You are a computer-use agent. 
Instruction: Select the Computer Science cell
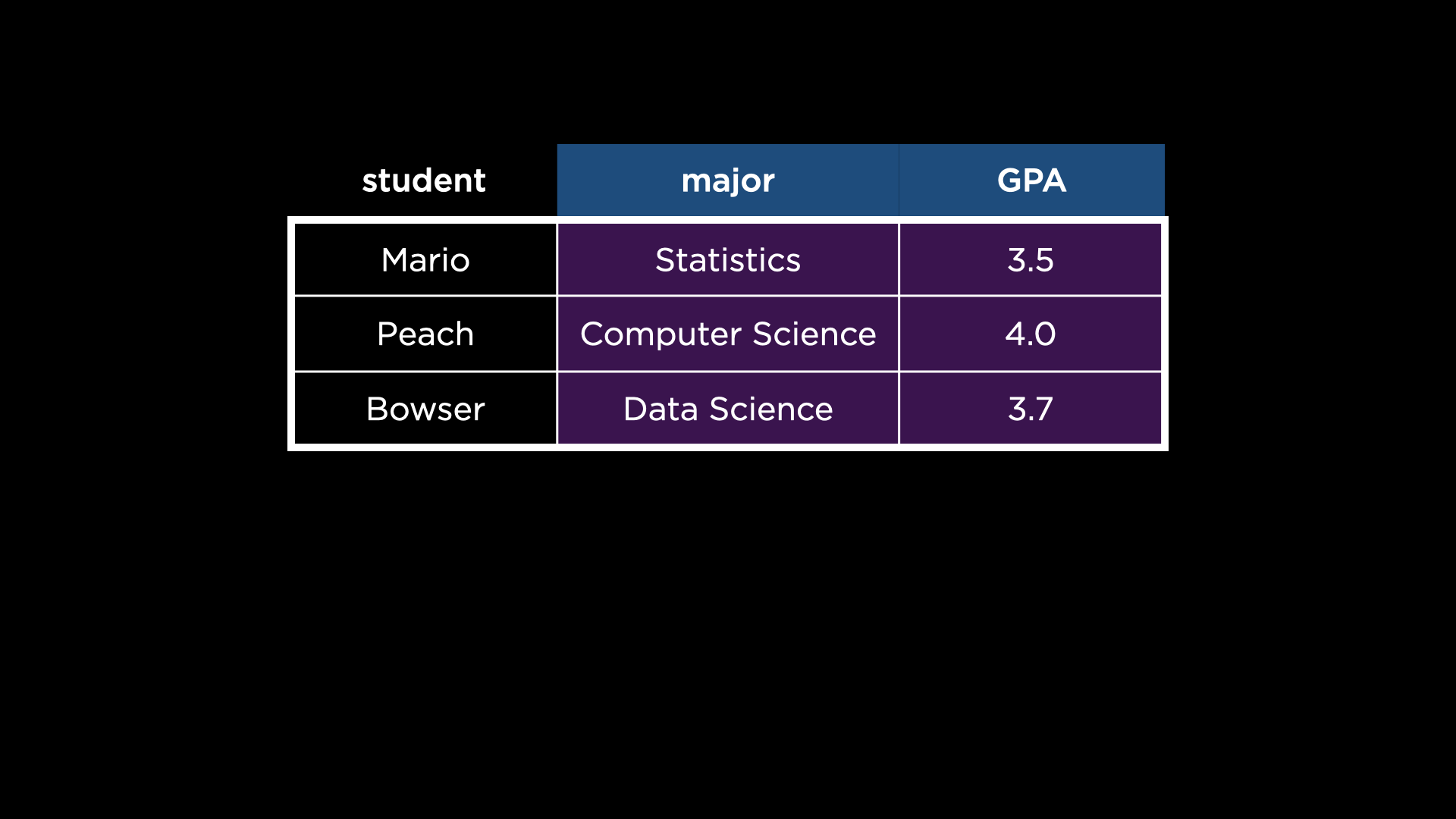tap(727, 334)
